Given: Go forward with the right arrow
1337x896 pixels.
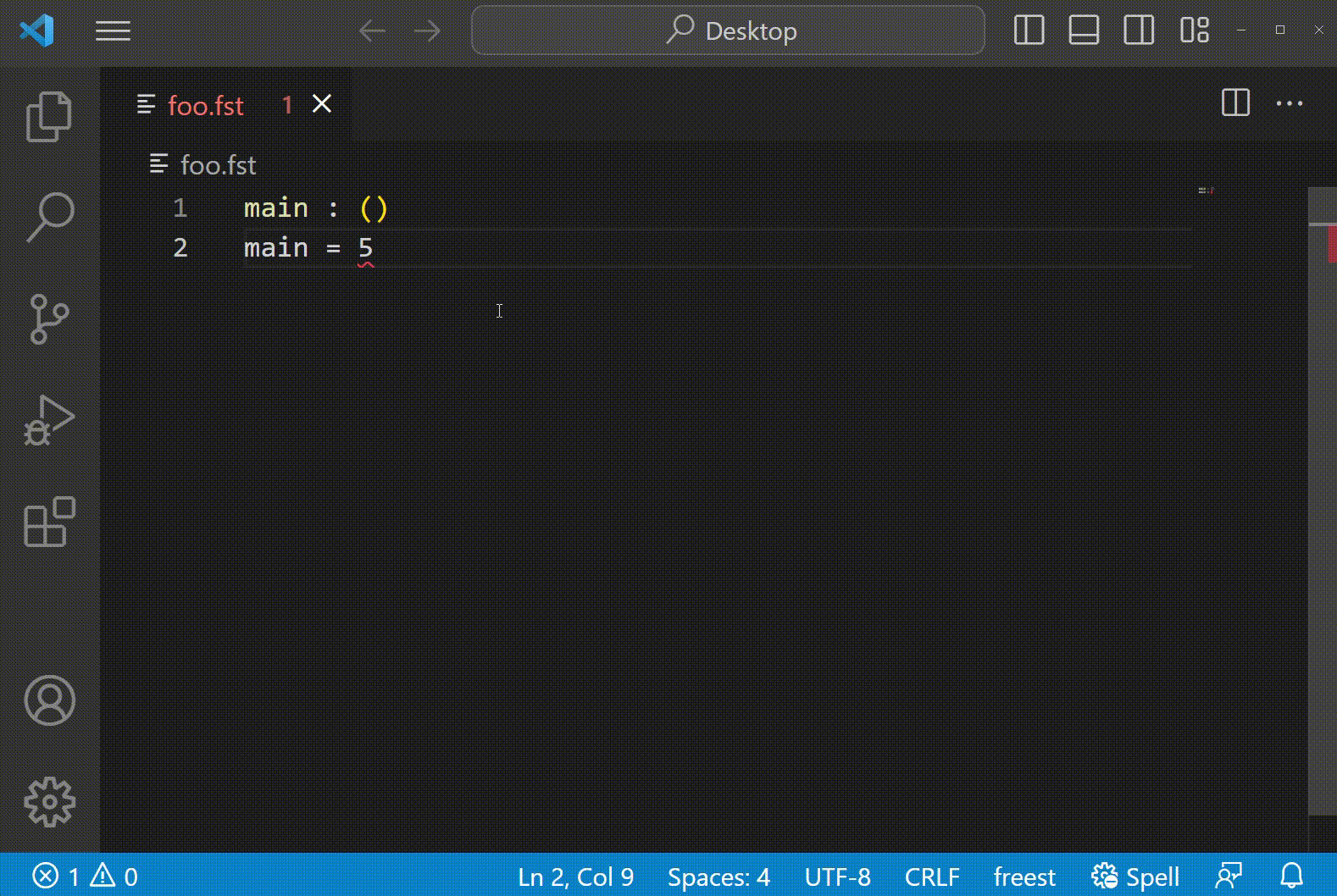Looking at the screenshot, I should [427, 31].
